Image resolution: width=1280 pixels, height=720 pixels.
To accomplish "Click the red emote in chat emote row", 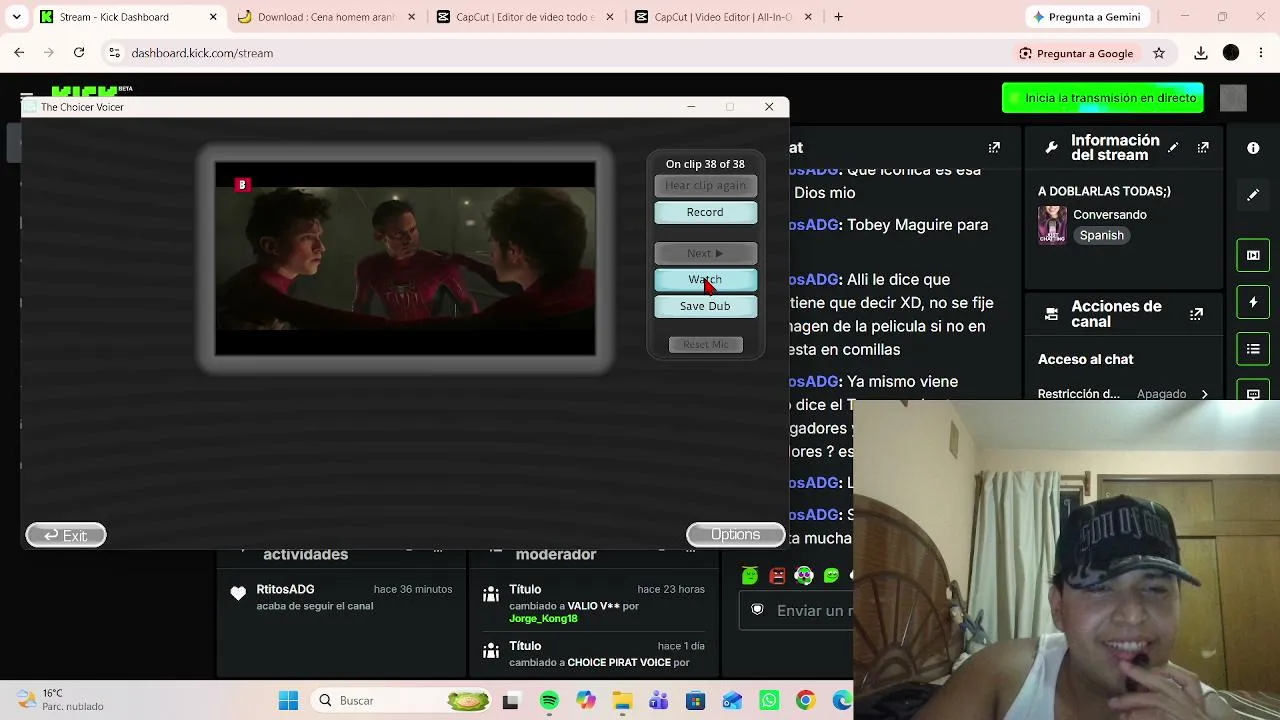I will click(777, 575).
